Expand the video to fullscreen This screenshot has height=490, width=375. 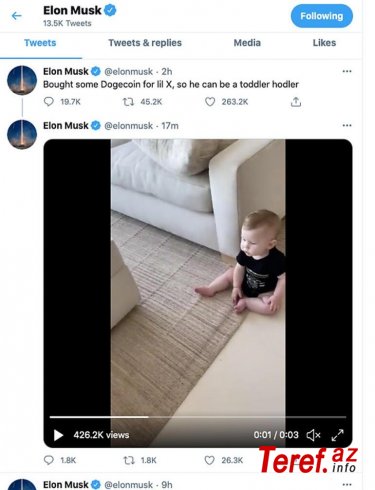click(x=337, y=435)
